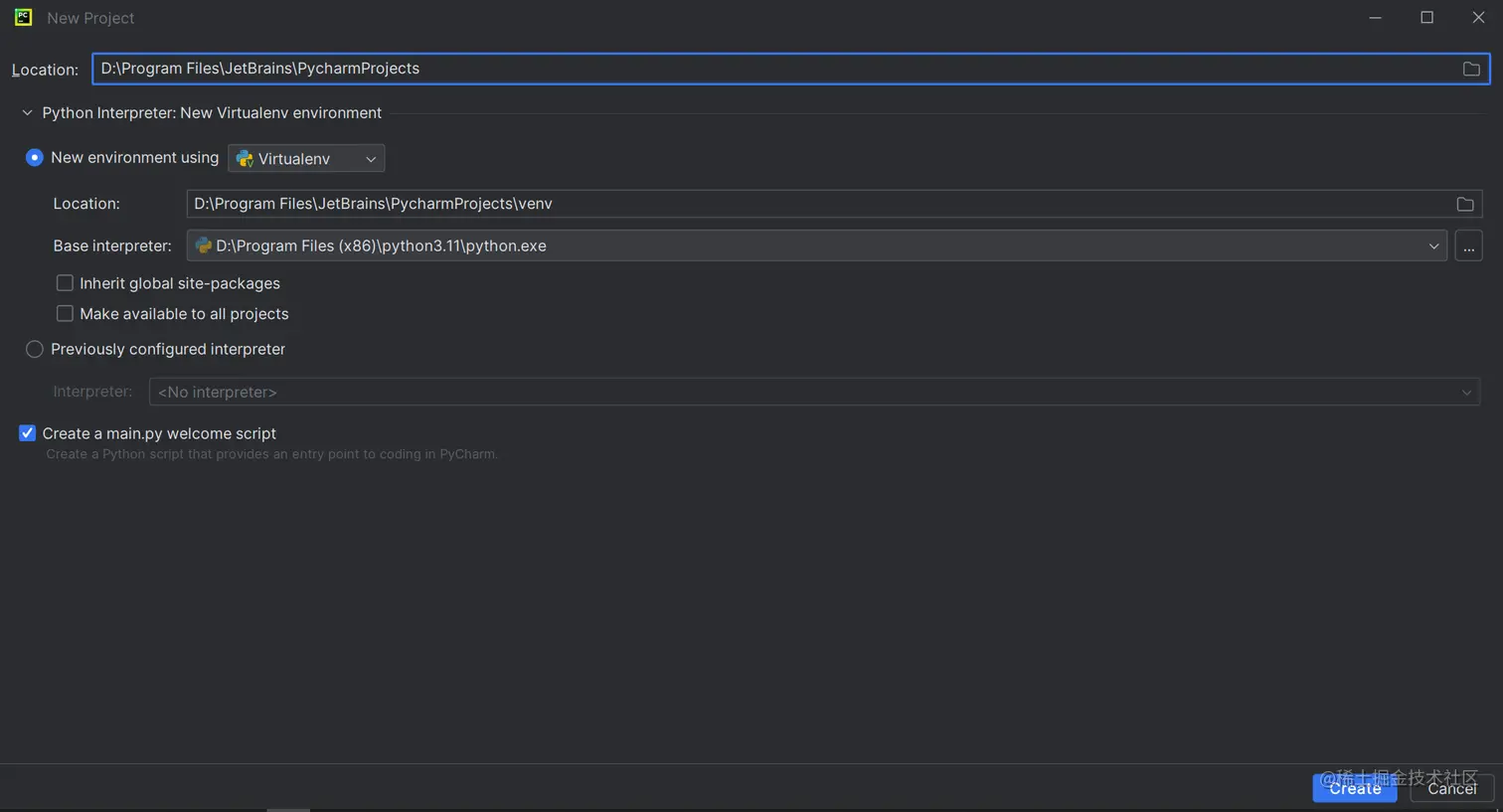1503x812 pixels.
Task: Minimize the New Project window
Action: pyautogui.click(x=1375, y=18)
